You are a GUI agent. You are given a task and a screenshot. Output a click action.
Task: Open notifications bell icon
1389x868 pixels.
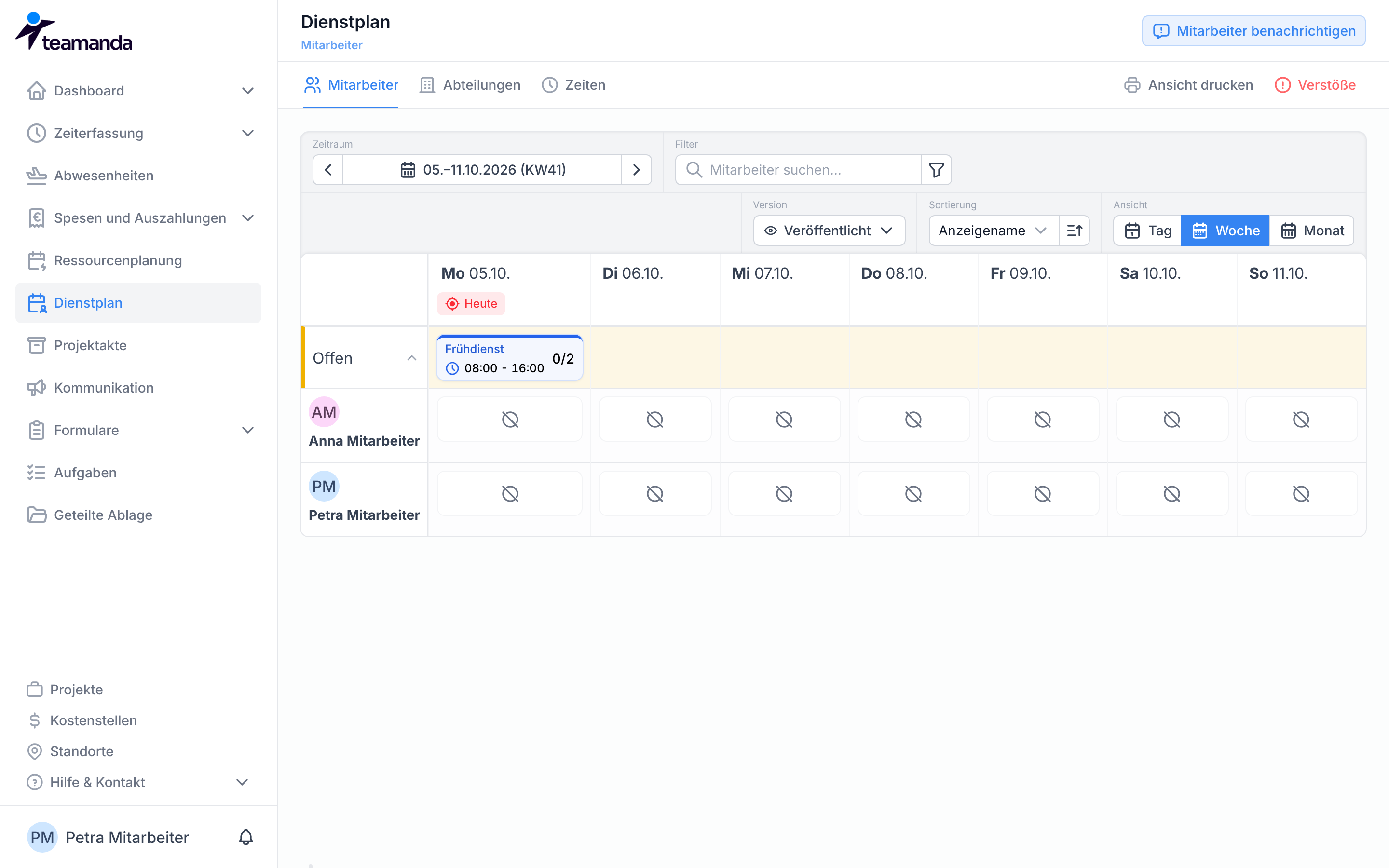(245, 837)
